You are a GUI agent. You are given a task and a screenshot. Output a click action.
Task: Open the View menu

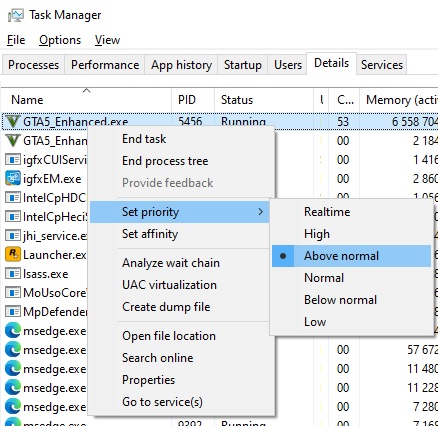click(x=107, y=40)
